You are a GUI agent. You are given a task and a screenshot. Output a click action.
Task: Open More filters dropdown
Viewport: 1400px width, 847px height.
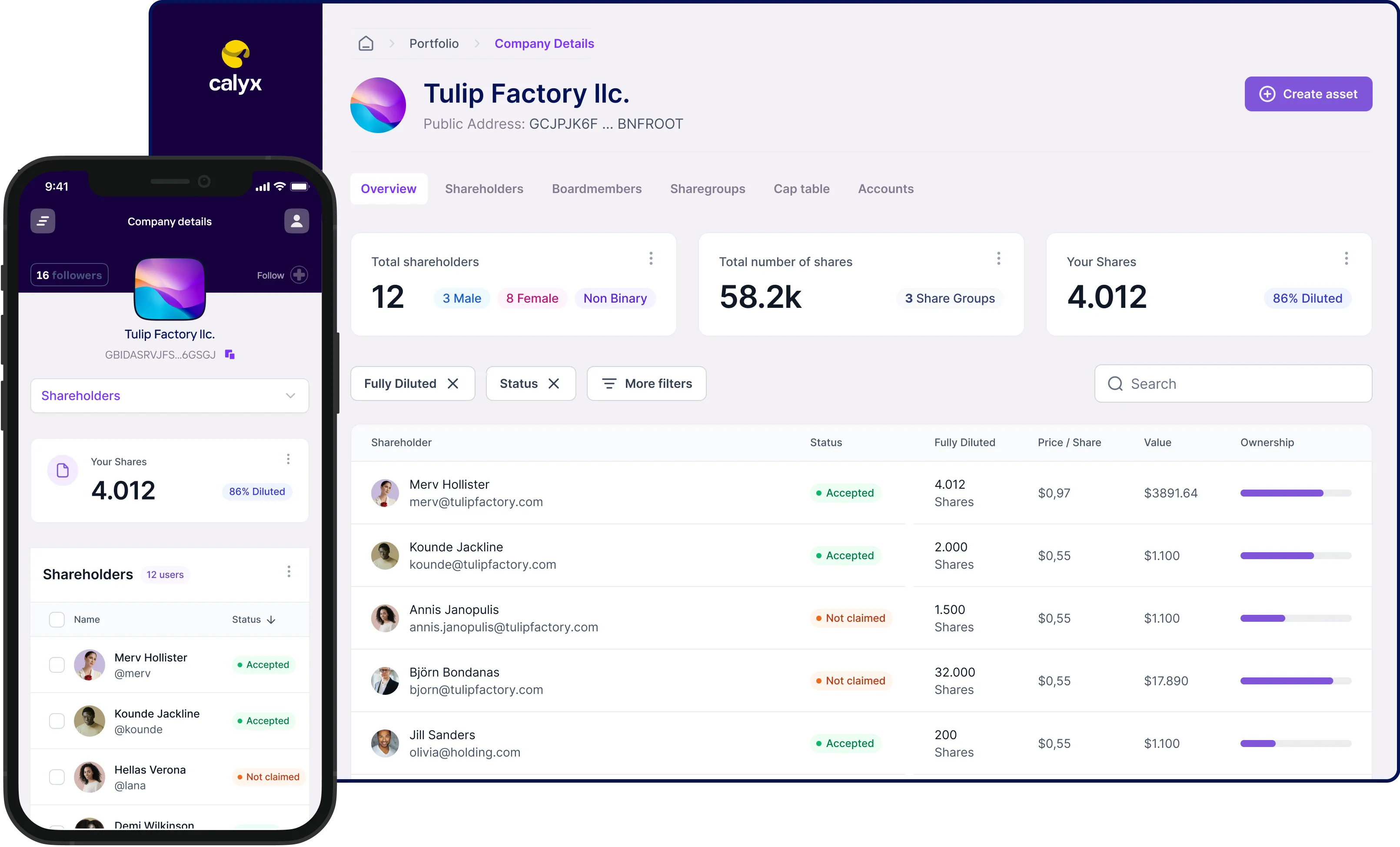(645, 383)
